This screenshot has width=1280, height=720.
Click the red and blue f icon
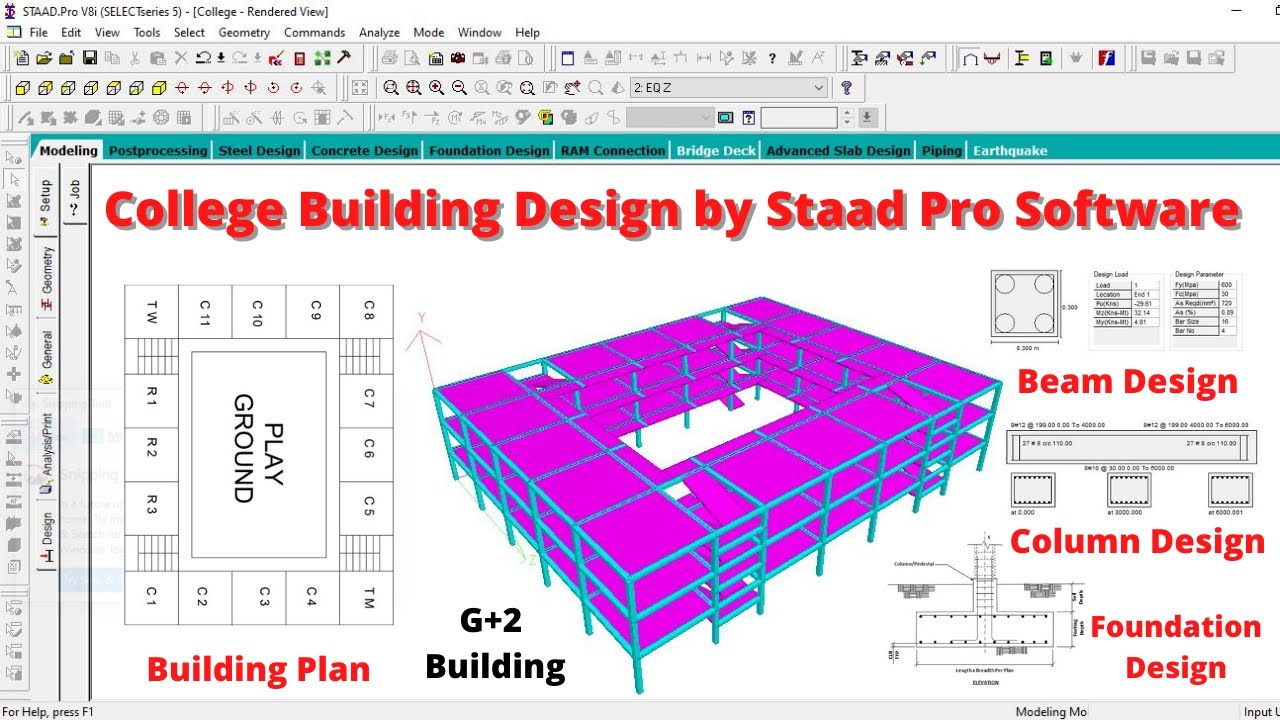(x=1106, y=58)
